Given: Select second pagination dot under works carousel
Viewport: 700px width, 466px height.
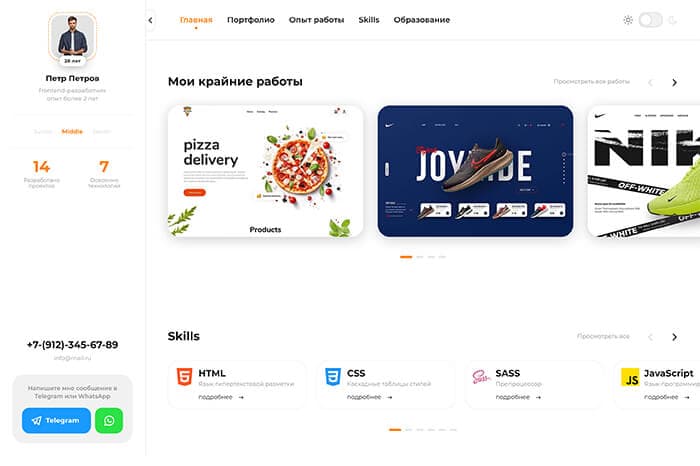Looking at the screenshot, I should click(x=420, y=257).
